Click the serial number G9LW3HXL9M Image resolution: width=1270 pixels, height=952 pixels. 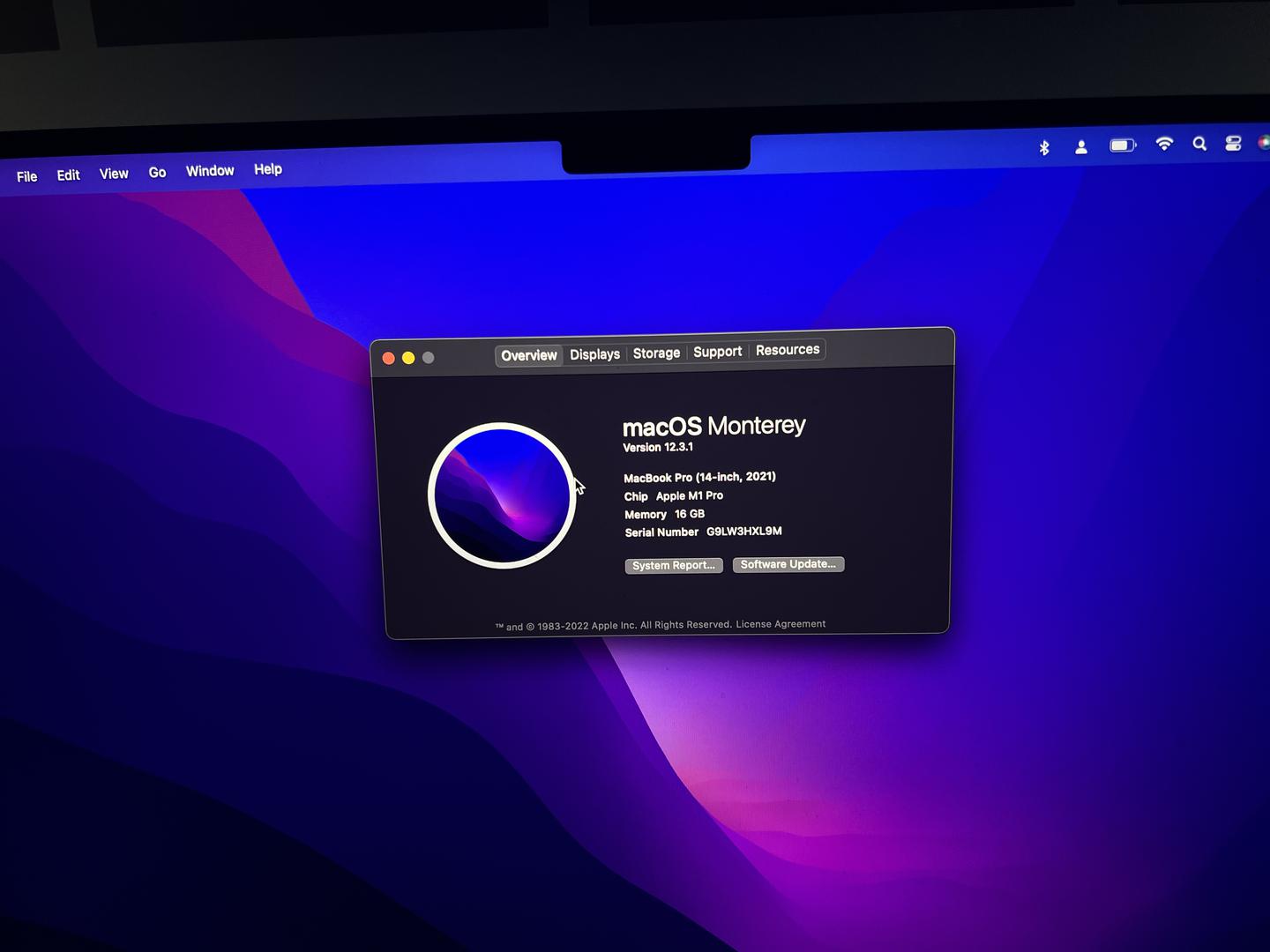tap(744, 532)
